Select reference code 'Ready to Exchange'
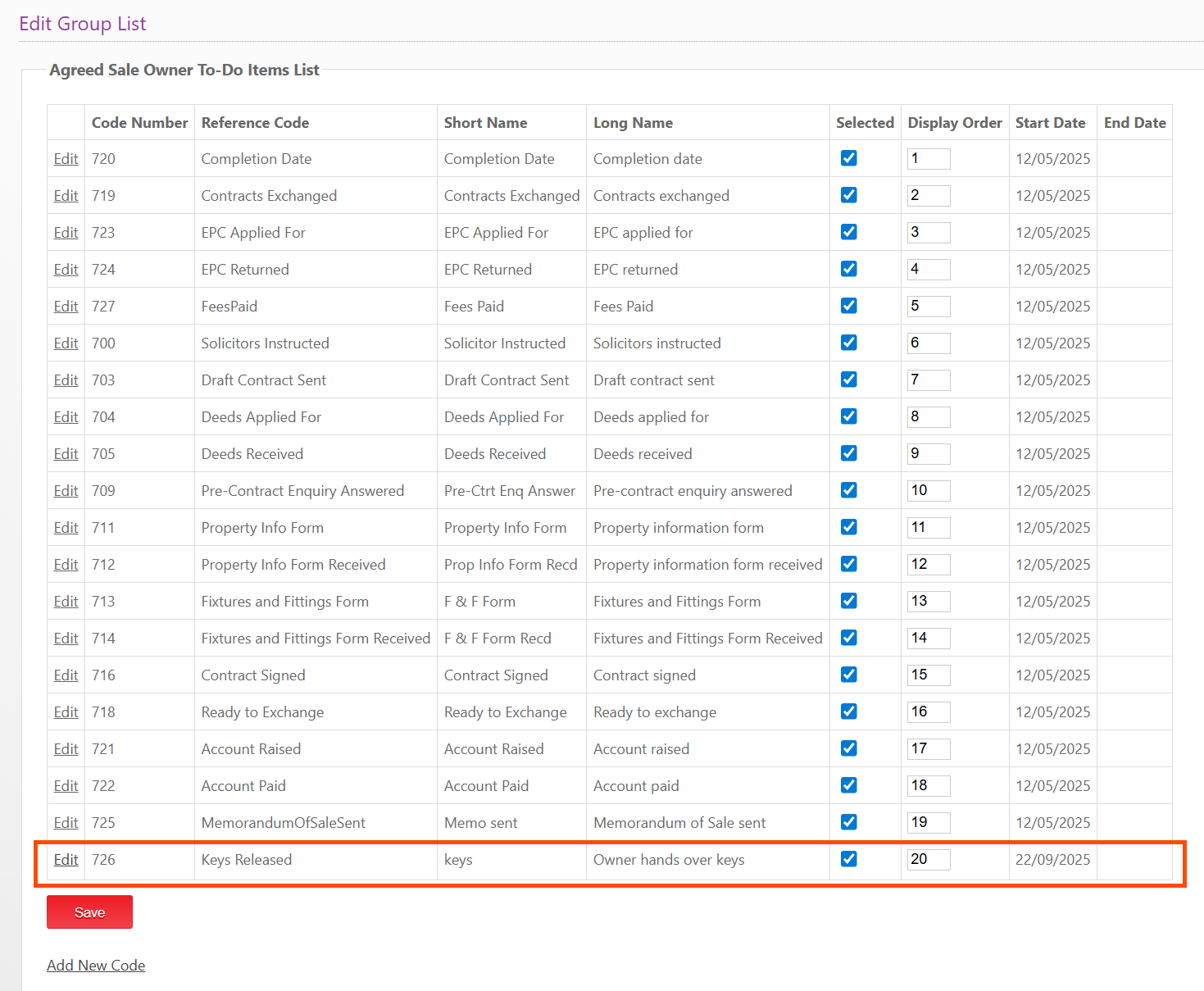Viewport: 1204px width, 991px height. tap(262, 712)
